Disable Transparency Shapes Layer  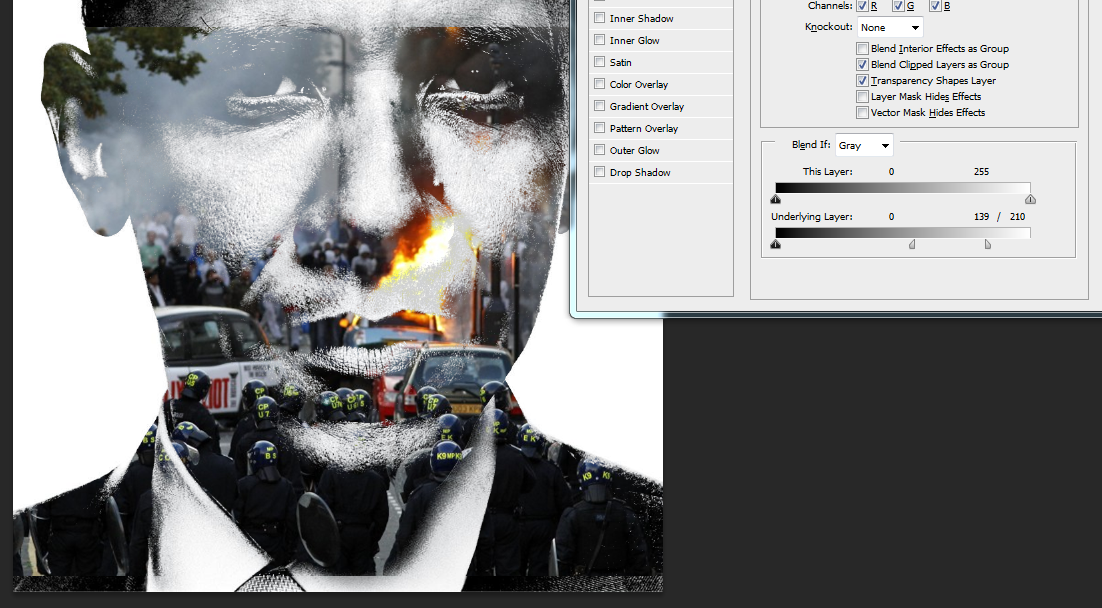click(862, 80)
